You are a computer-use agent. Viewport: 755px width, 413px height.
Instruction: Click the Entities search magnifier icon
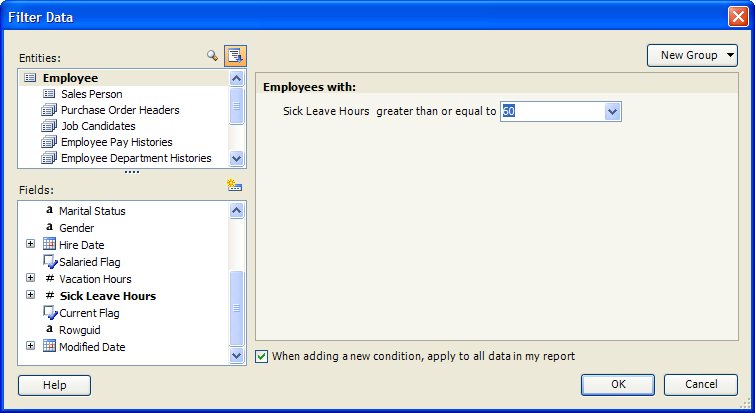click(x=212, y=55)
